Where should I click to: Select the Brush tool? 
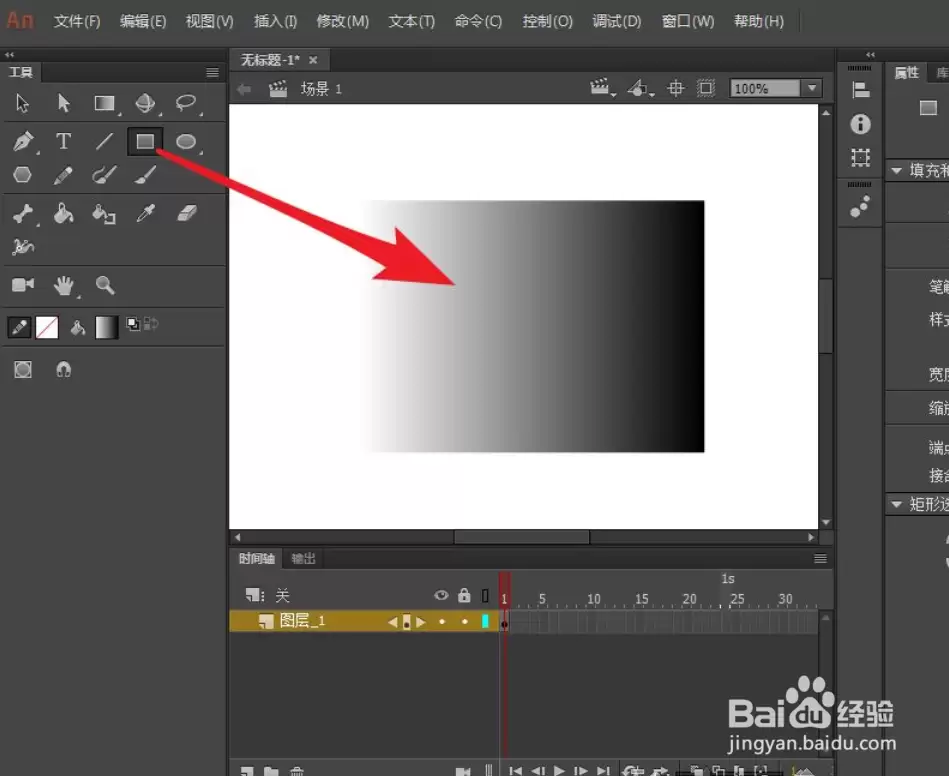(x=145, y=176)
